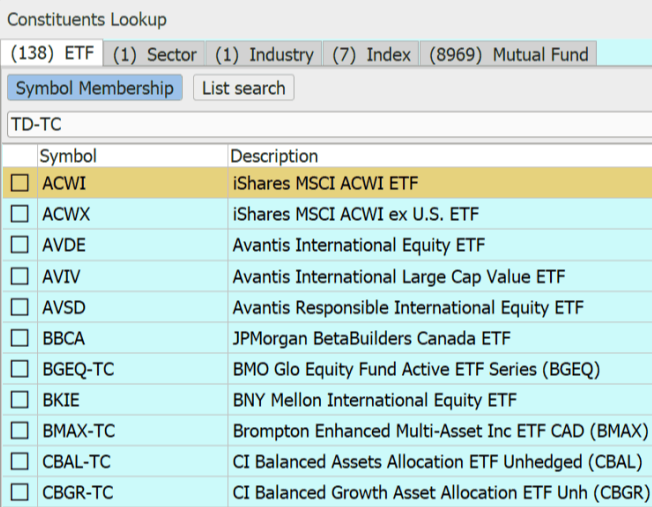Enable the AVSD row checkbox
Image resolution: width=652 pixels, height=507 pixels.
[20, 307]
